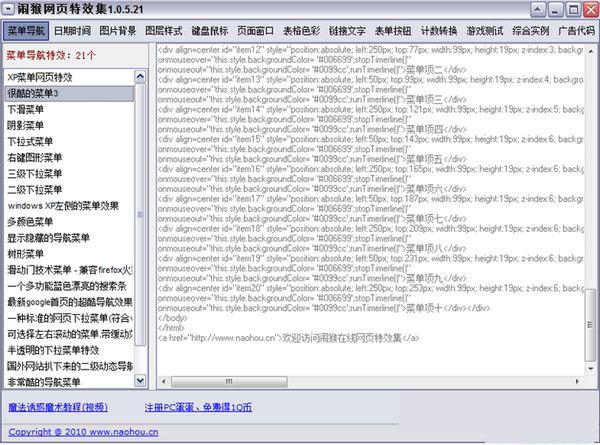Pick the 树形菜单 item
The image size is (600, 445).
(x=69, y=254)
